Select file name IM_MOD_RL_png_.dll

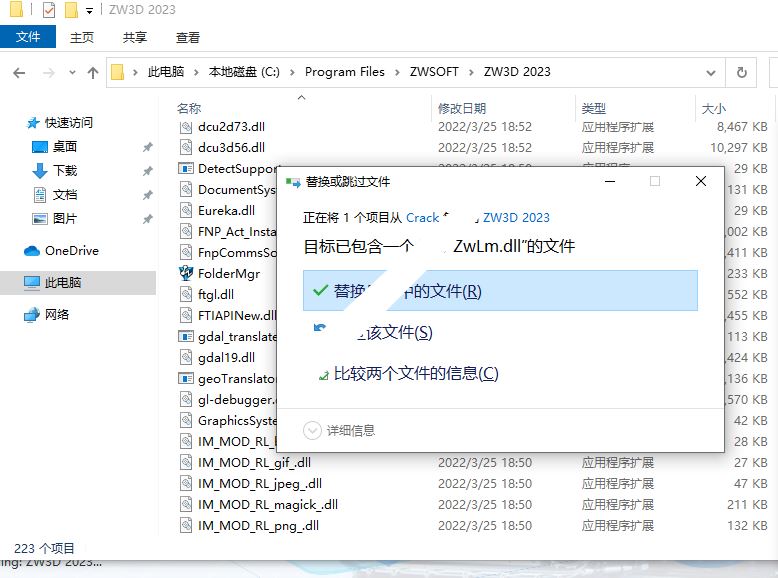(258, 526)
